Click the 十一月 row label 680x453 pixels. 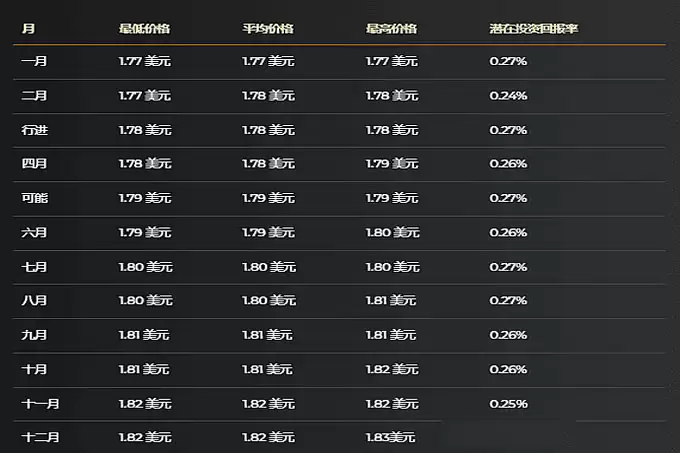(x=40, y=403)
